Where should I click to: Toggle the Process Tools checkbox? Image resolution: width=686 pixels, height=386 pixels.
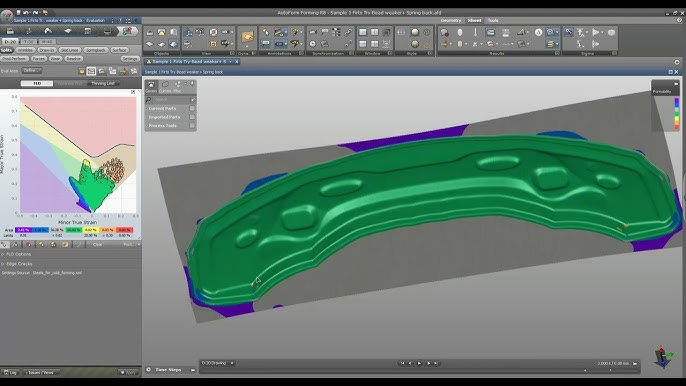click(192, 126)
